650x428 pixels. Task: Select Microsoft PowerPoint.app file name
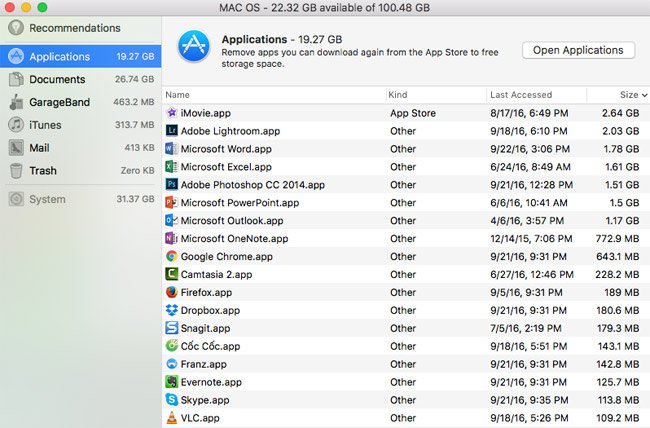(x=240, y=203)
